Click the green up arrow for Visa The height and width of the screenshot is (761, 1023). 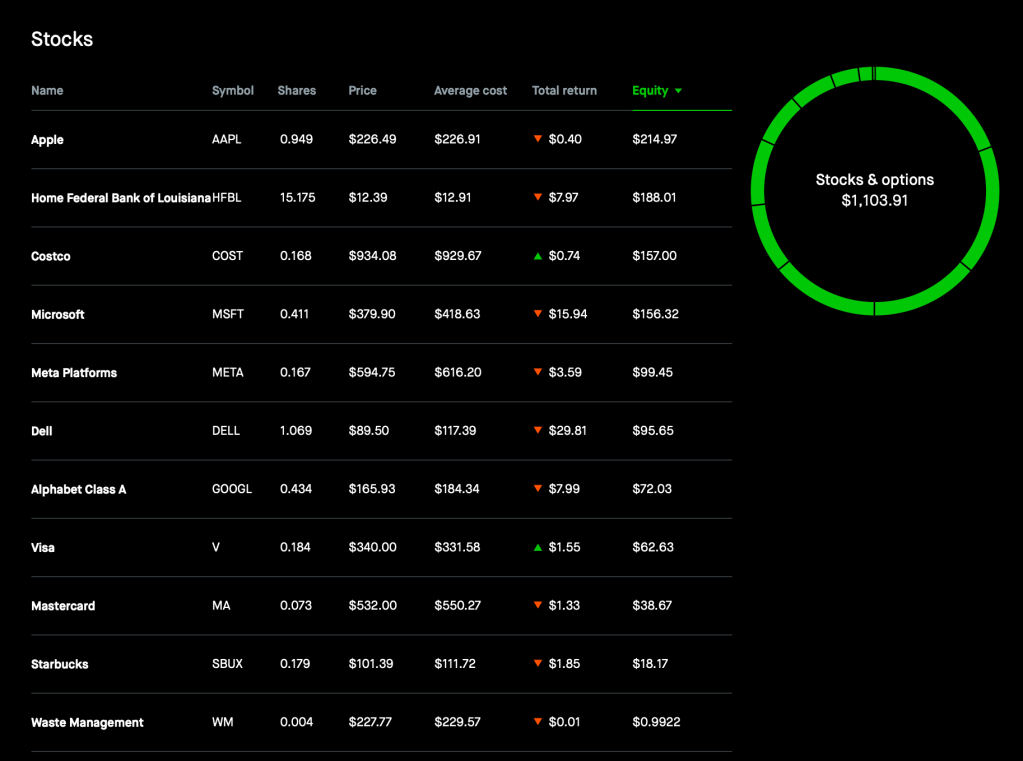click(x=538, y=548)
